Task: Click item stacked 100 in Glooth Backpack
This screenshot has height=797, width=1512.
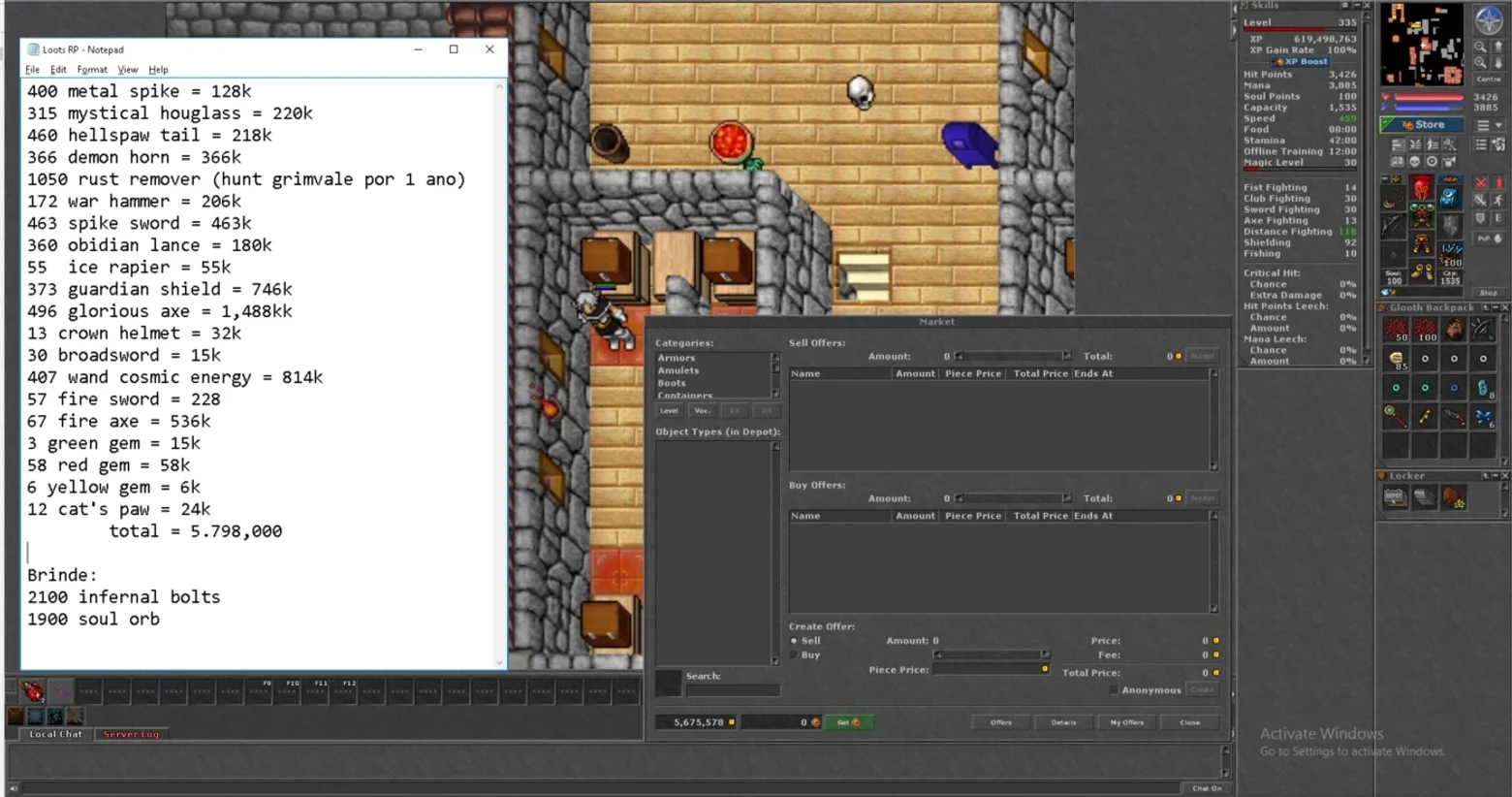Action: [1425, 330]
